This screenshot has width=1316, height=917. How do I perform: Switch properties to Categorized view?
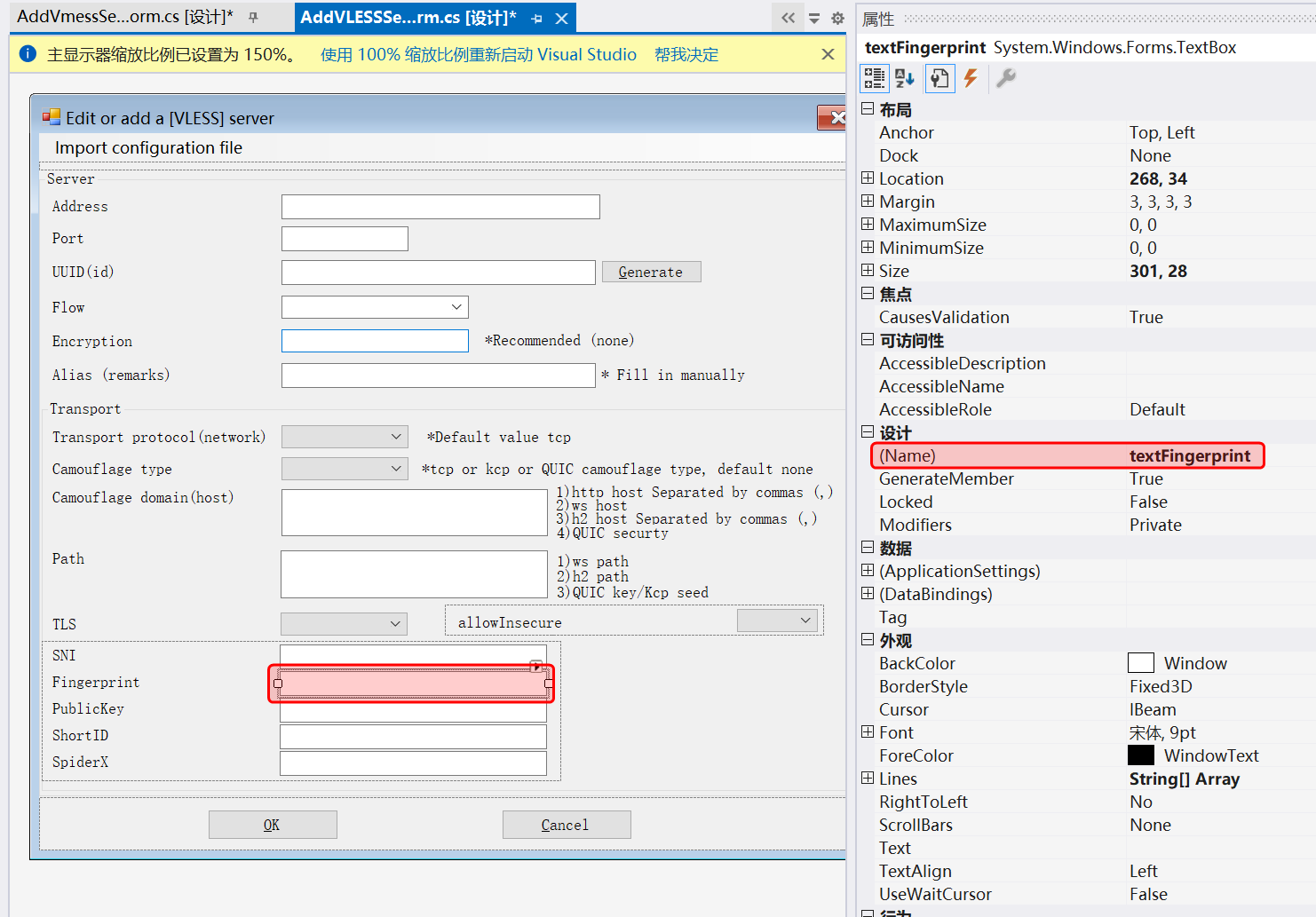pyautogui.click(x=874, y=78)
